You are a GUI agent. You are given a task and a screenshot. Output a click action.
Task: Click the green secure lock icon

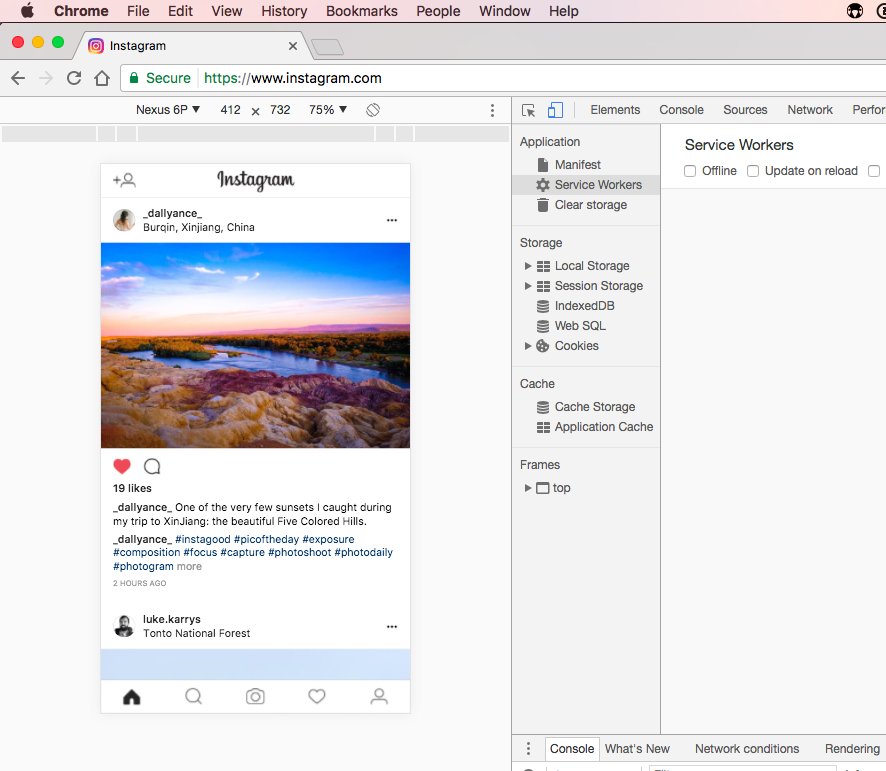click(134, 78)
